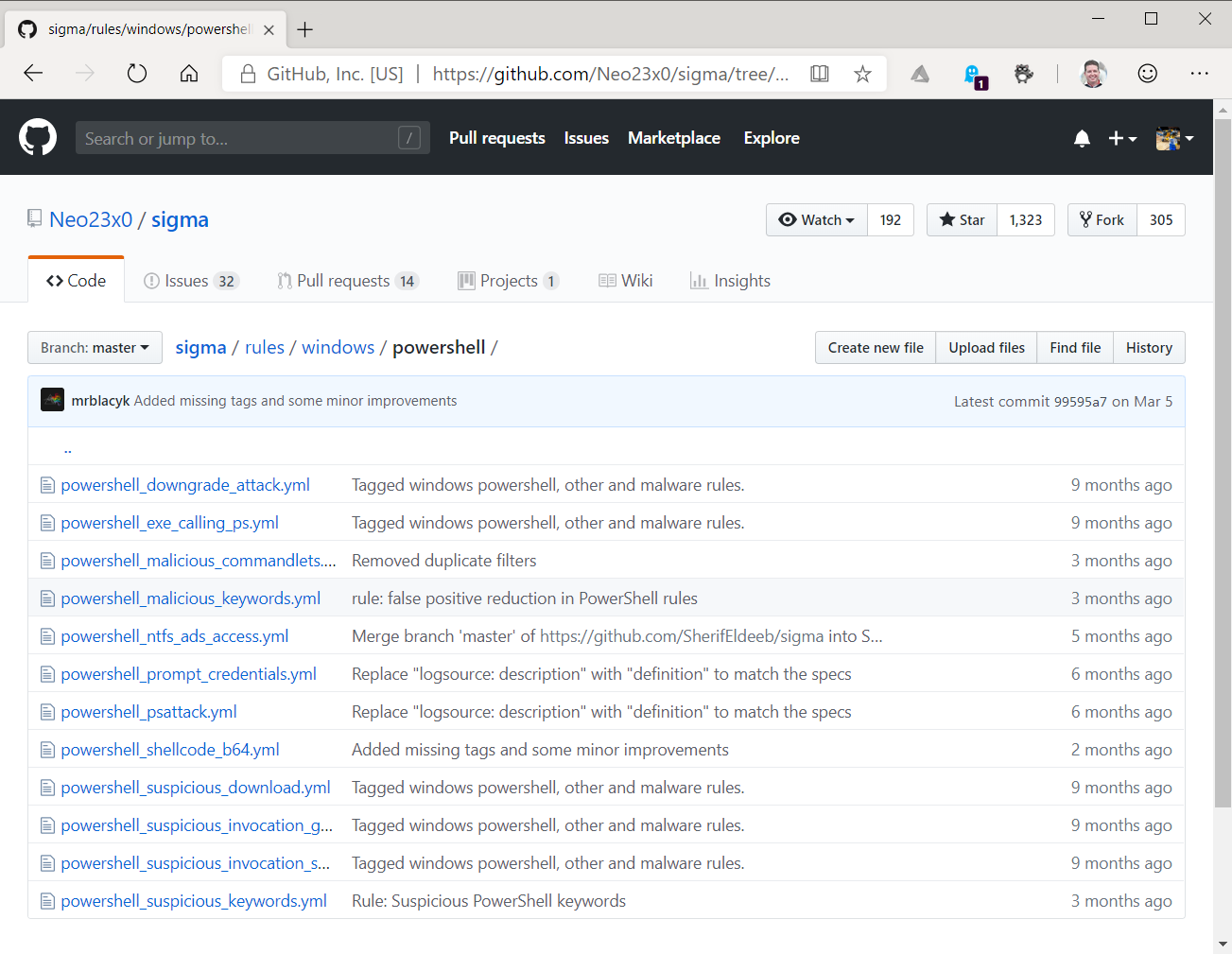Viewport: 1232px width, 954px height.
Task: Click Find file button
Action: [1075, 348]
